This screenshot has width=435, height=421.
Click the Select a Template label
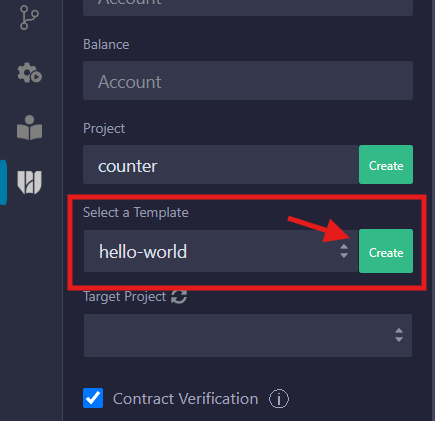pyautogui.click(x=136, y=212)
